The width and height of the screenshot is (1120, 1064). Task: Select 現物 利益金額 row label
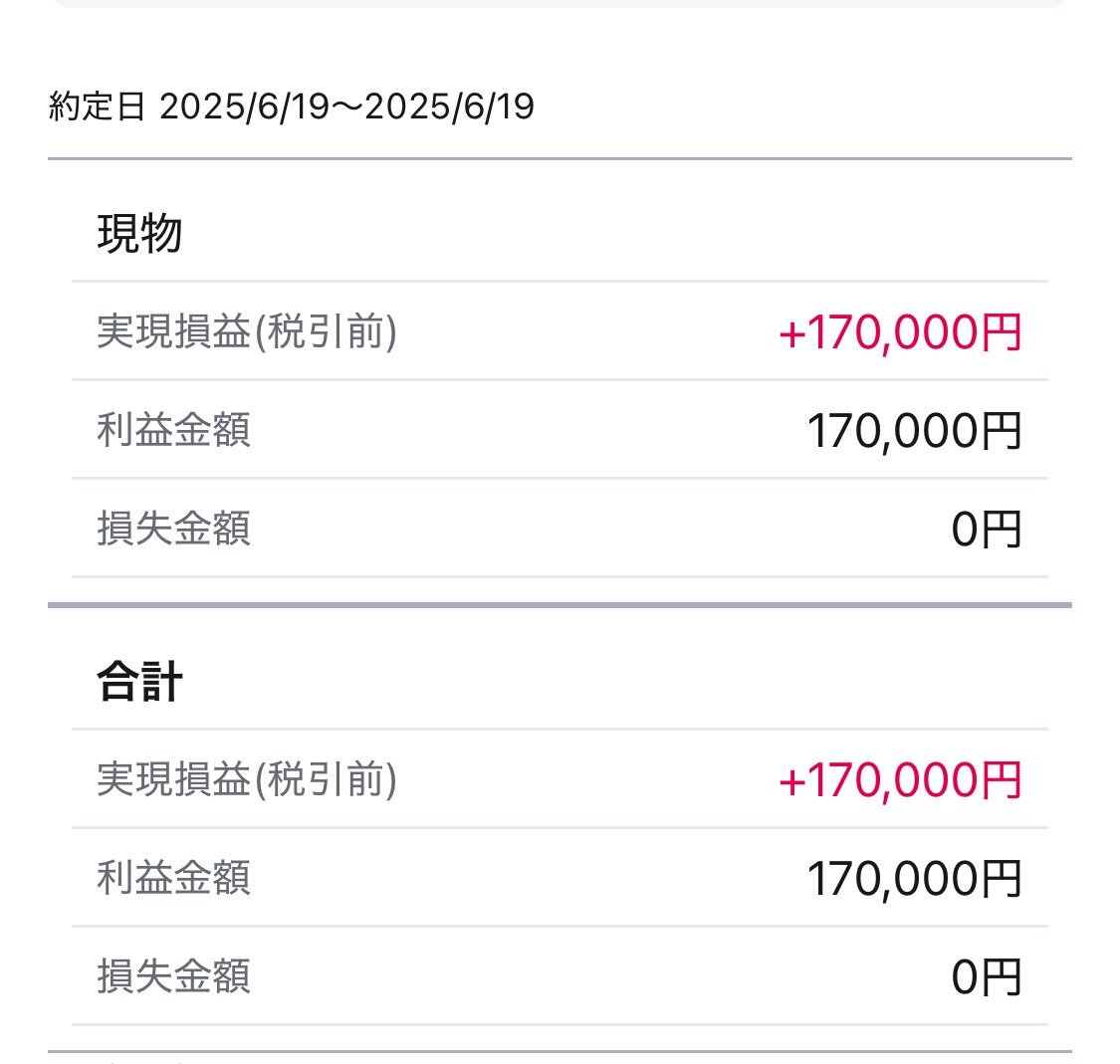click(173, 430)
